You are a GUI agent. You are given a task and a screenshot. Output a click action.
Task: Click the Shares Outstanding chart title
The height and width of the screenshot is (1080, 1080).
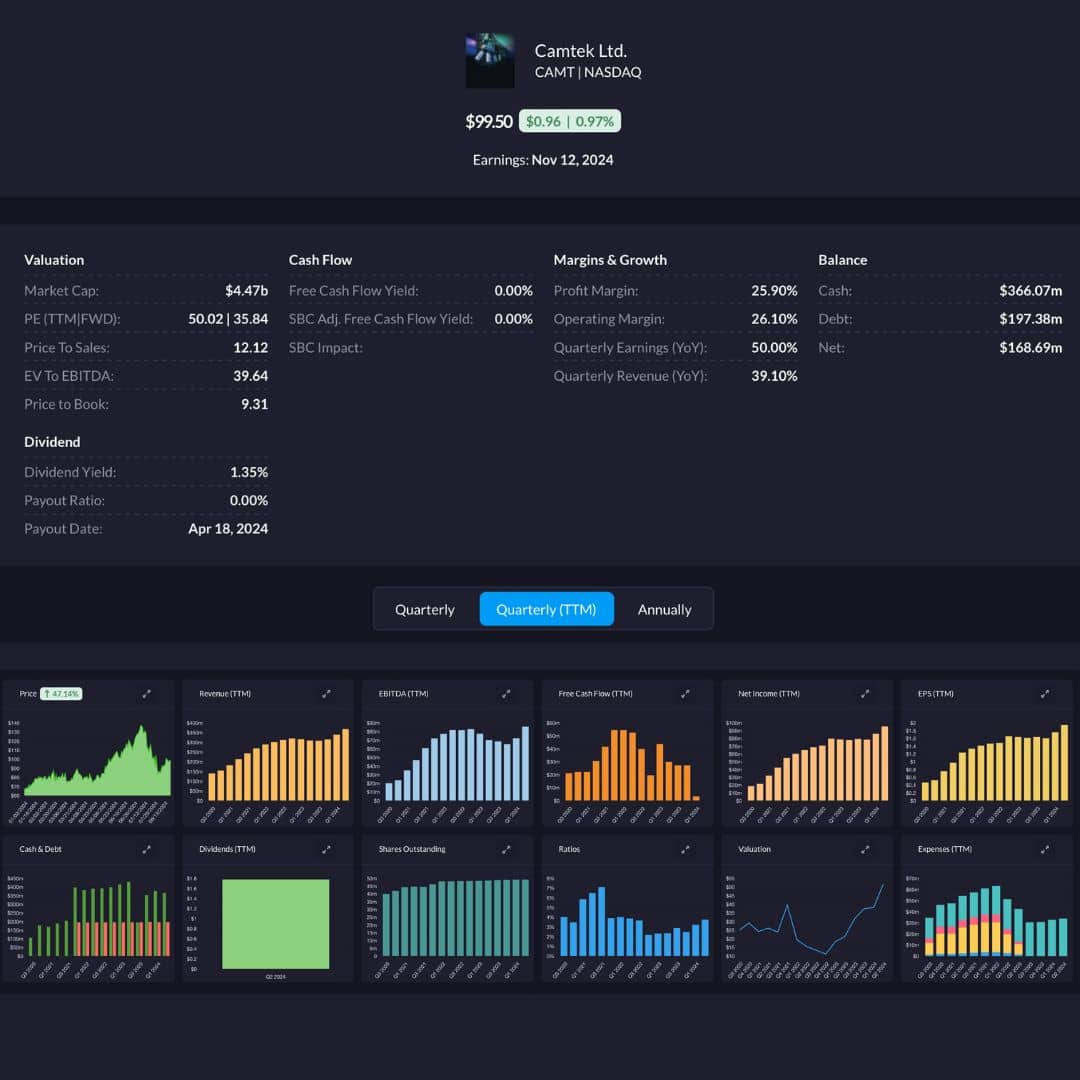412,849
